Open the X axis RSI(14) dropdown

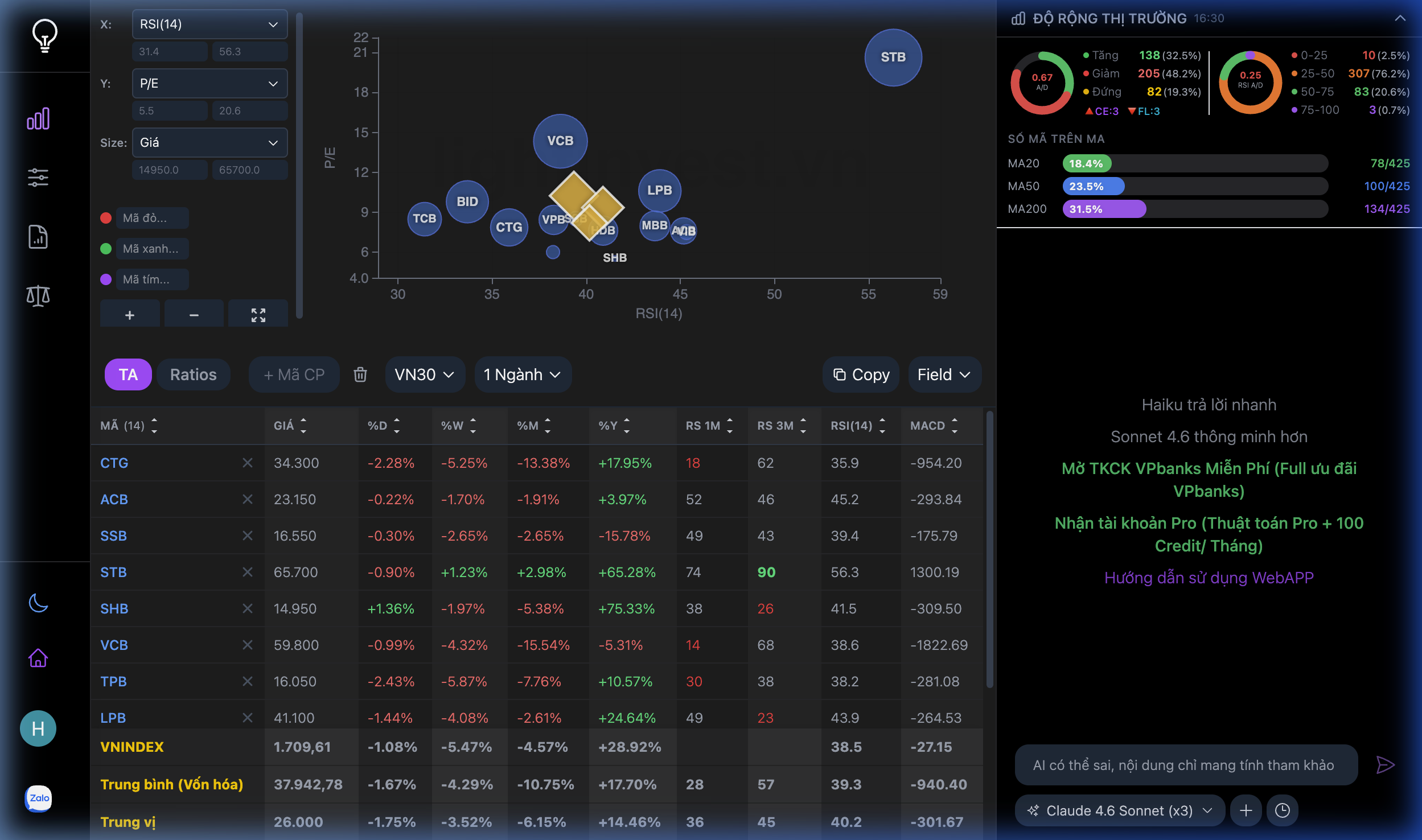coord(209,24)
